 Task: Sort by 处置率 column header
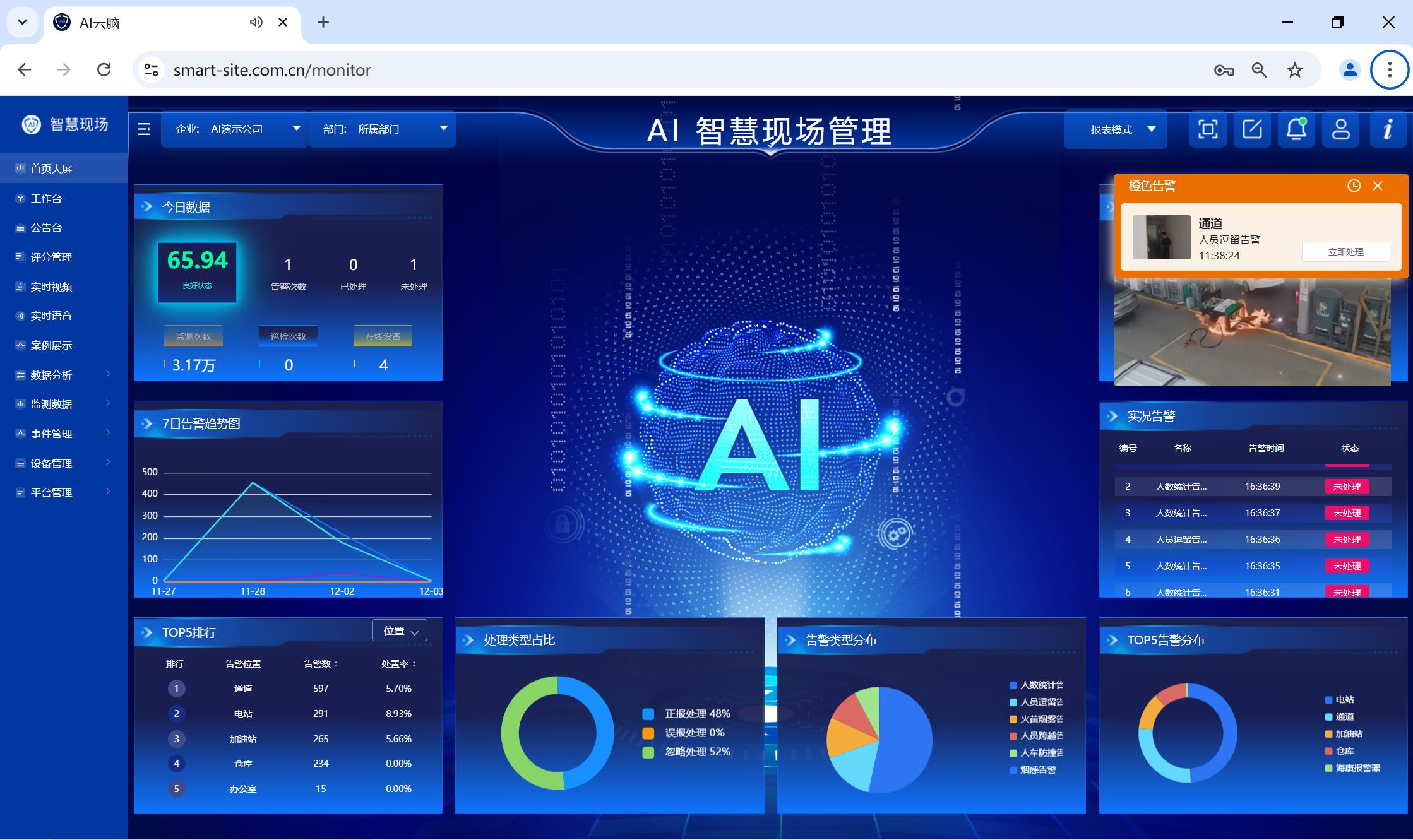pyautogui.click(x=398, y=664)
